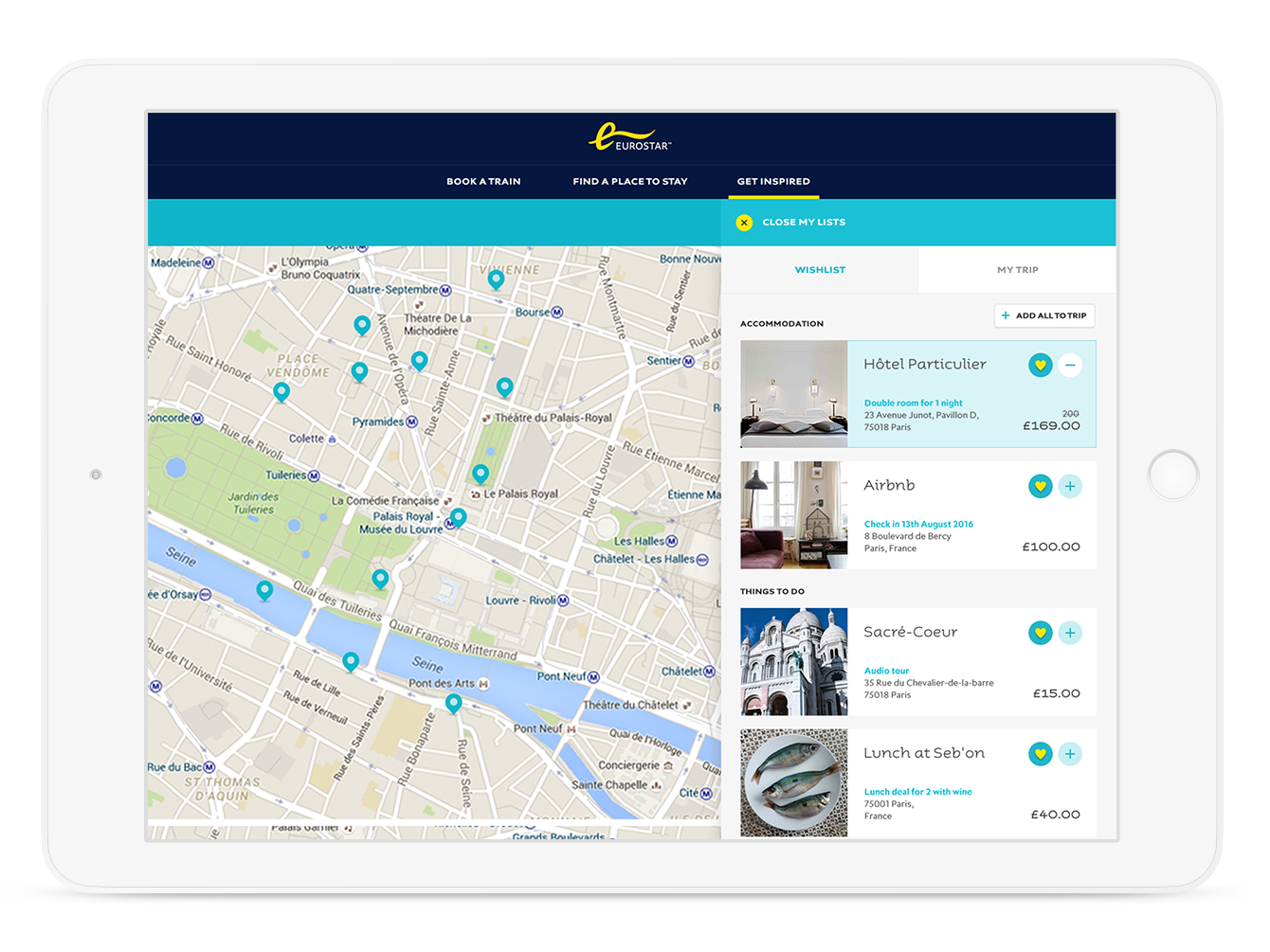
Task: Click Add All To Trip button
Action: (x=1044, y=315)
